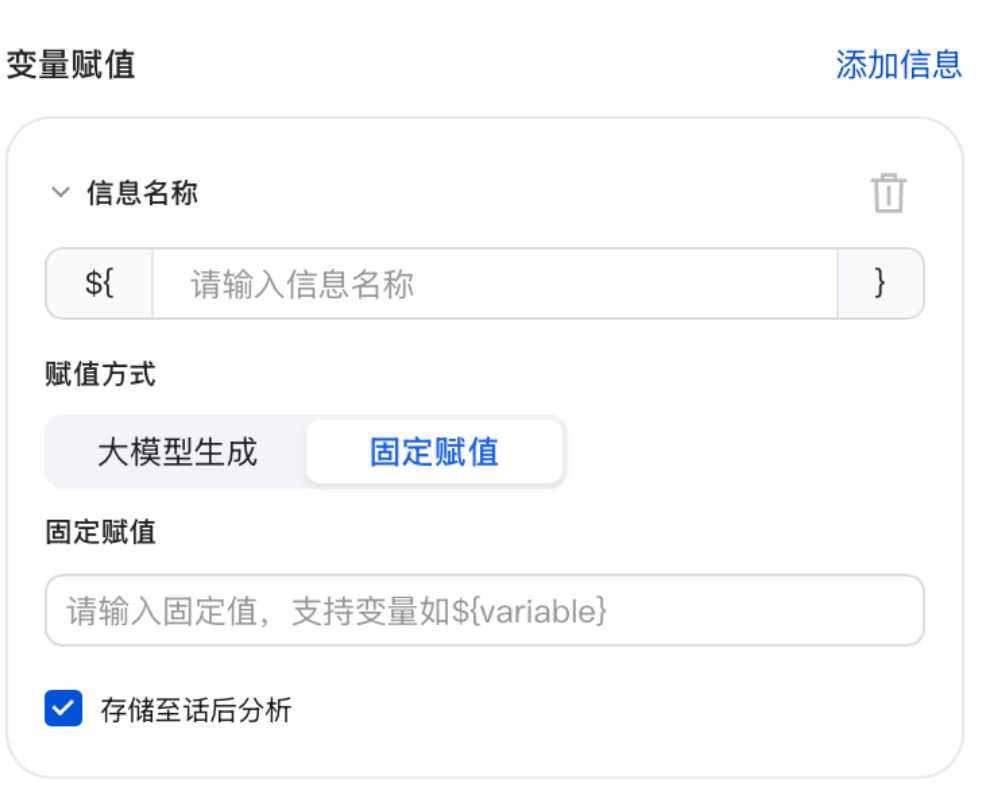Focus the 请输入信息名称 input field

[495, 284]
